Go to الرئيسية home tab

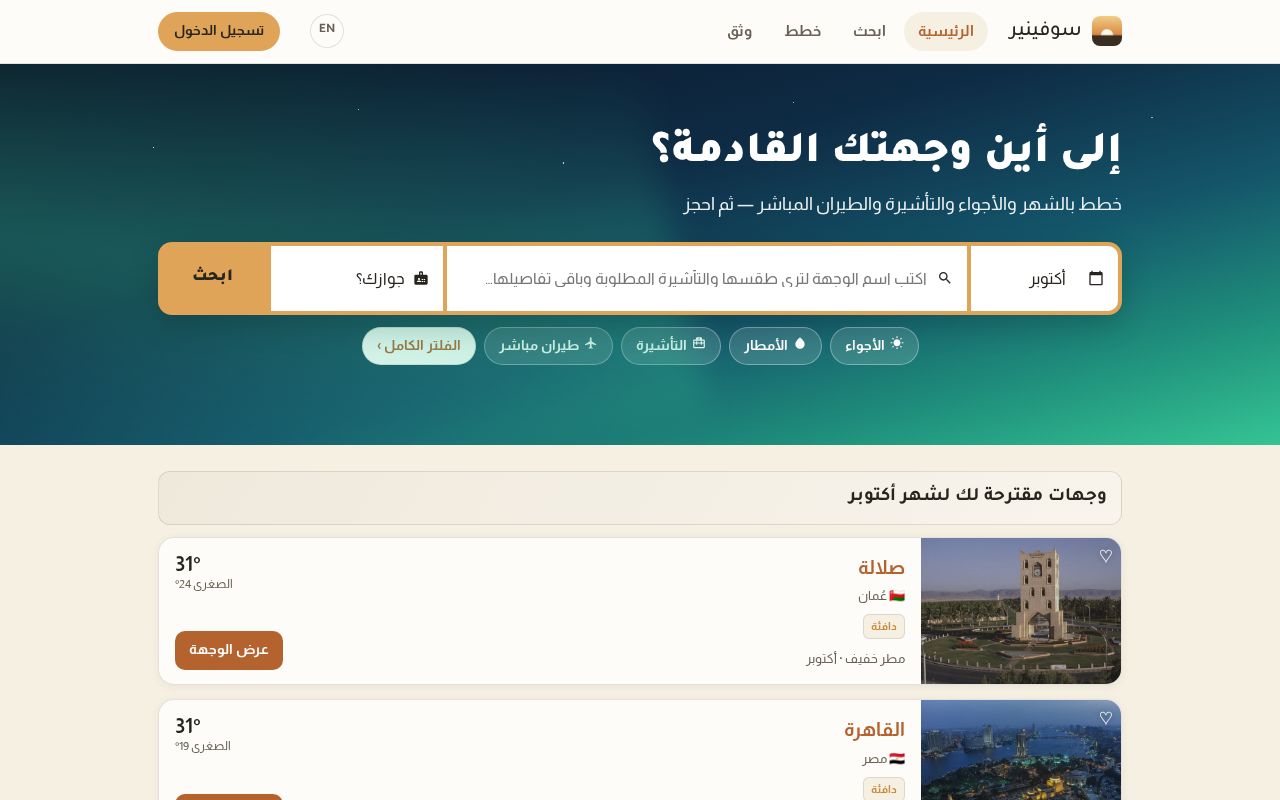(x=946, y=31)
